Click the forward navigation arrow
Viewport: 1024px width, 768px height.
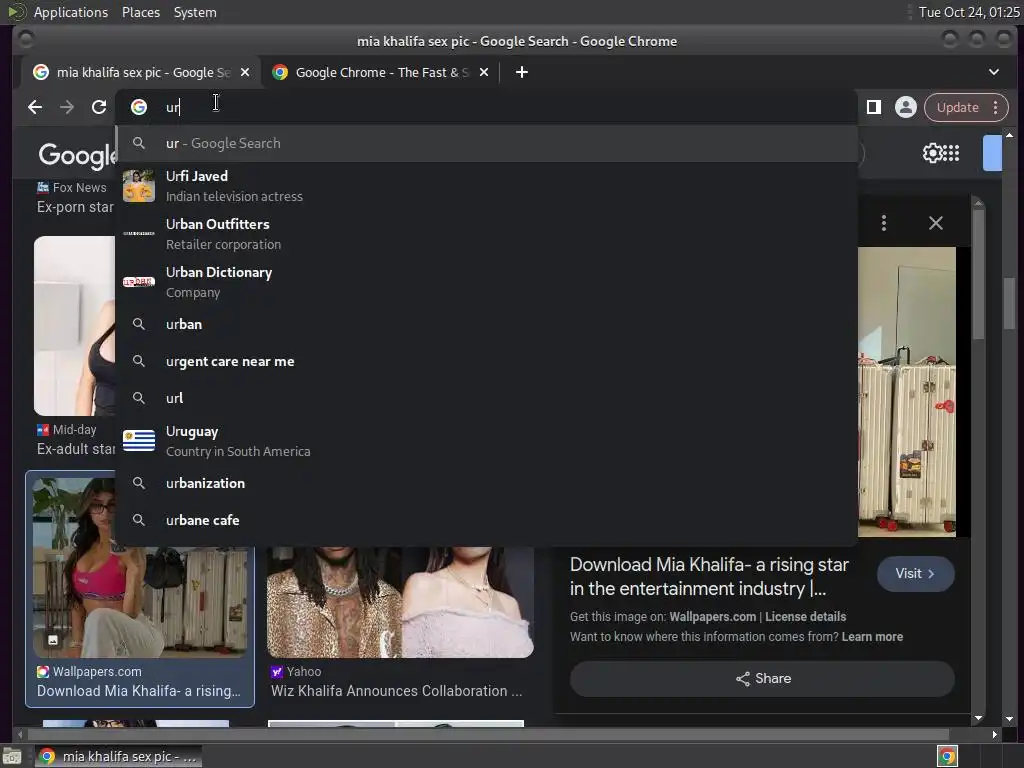[x=67, y=107]
